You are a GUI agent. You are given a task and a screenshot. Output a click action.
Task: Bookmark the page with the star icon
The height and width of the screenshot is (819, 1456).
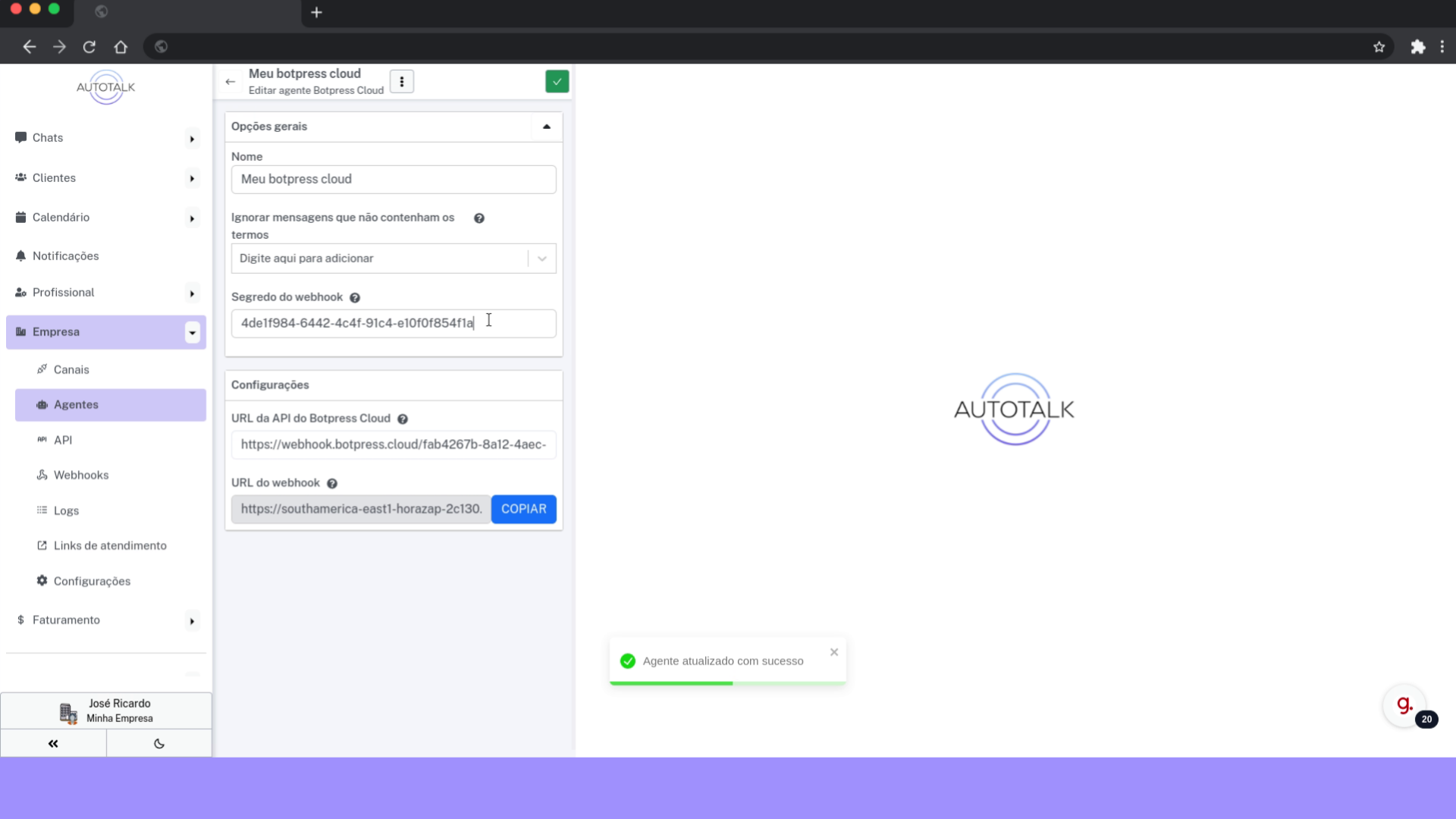[x=1379, y=47]
